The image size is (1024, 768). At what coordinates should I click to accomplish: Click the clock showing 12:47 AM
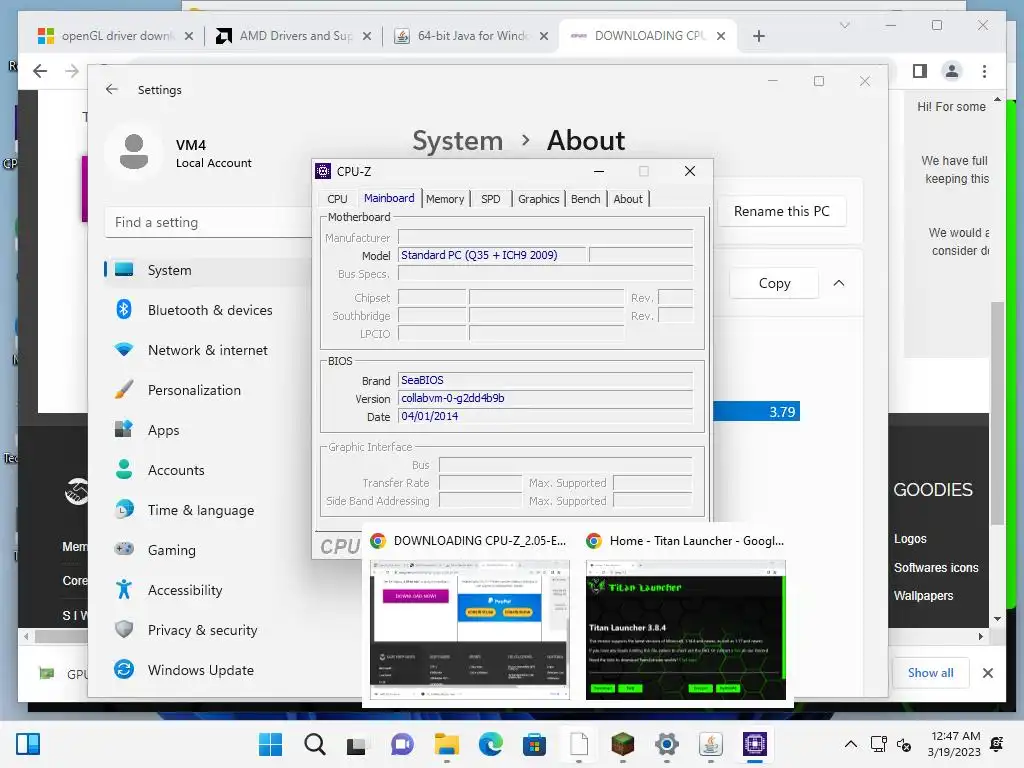pyautogui.click(x=955, y=736)
